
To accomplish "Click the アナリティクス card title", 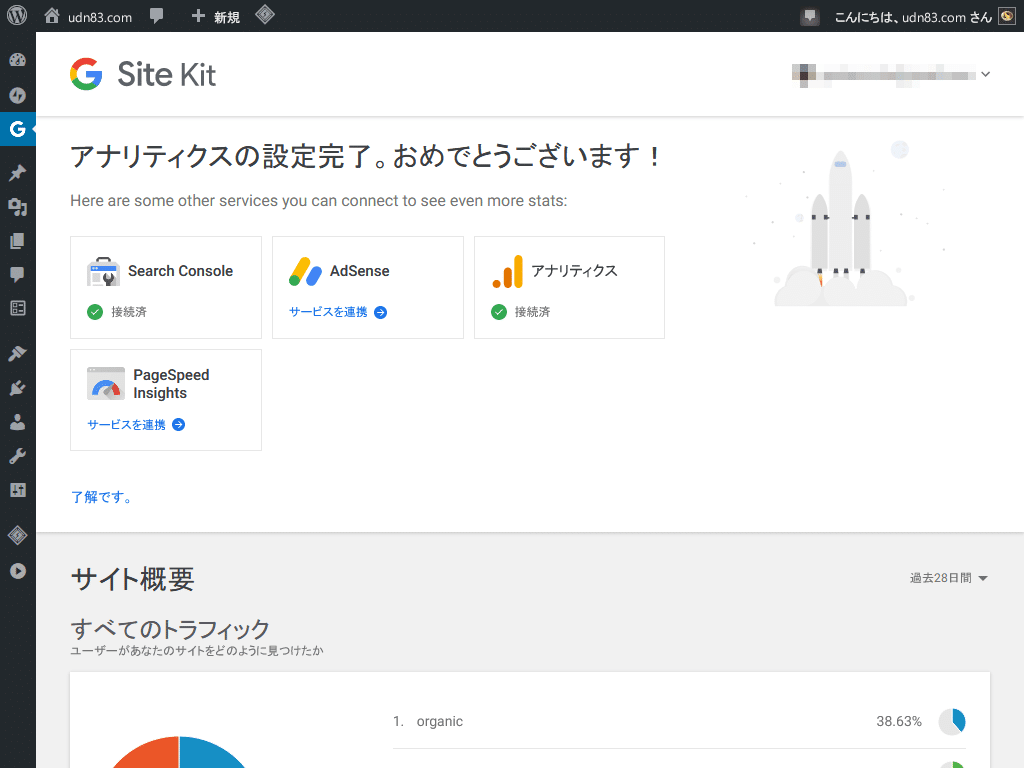I will [573, 271].
